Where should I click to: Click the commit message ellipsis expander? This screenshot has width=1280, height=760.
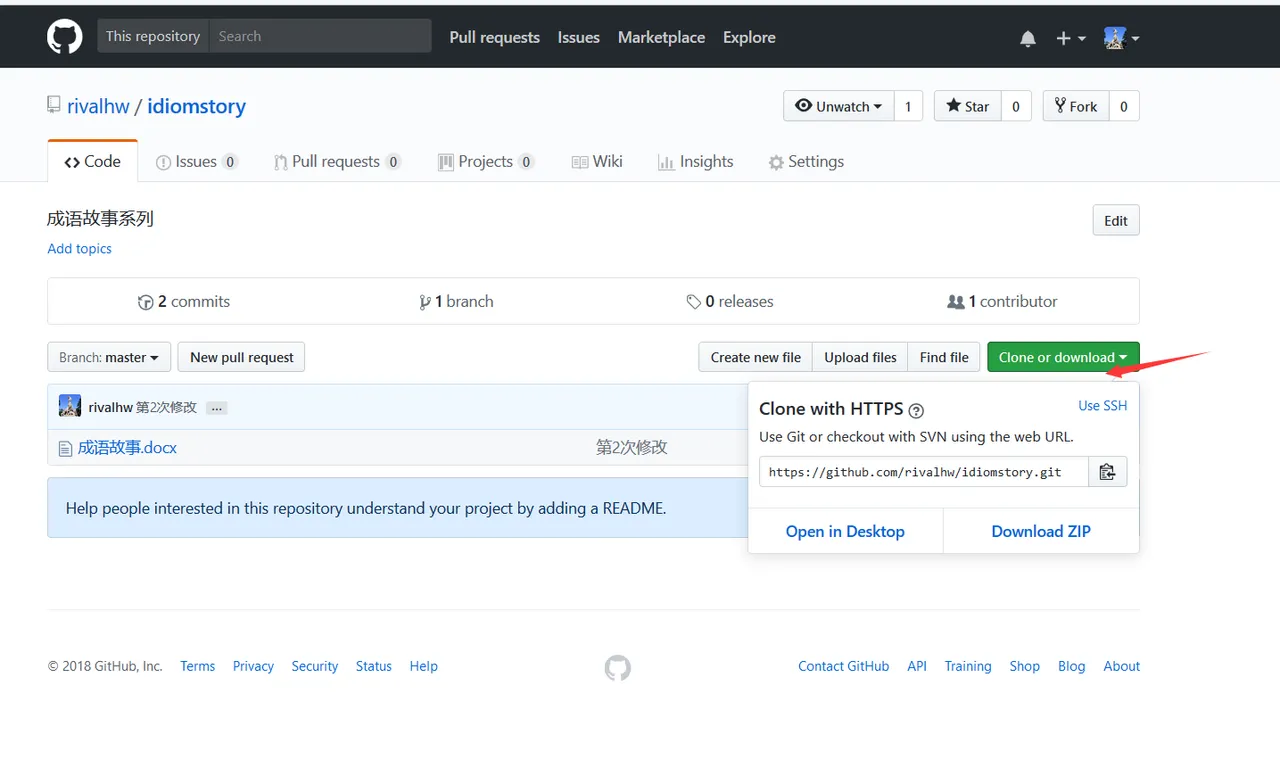(217, 408)
